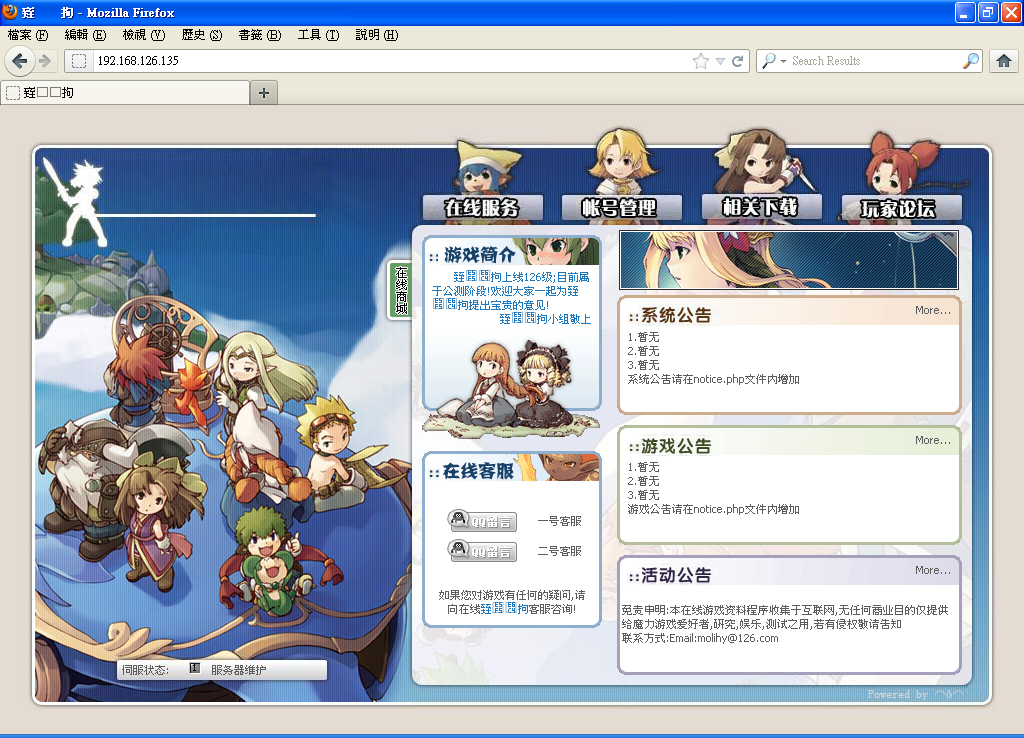Image resolution: width=1024 pixels, height=738 pixels.
Task: Click the site identity icon in address bar
Action: click(x=79, y=61)
